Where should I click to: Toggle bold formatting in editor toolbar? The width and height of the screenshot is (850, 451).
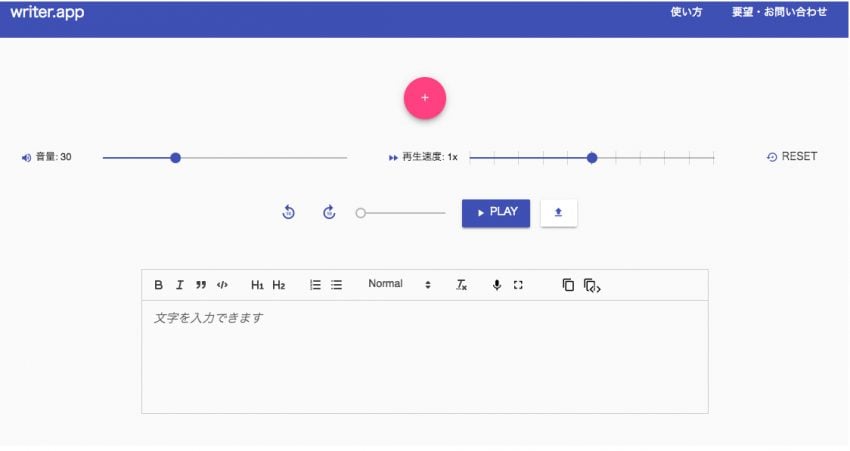pos(158,285)
